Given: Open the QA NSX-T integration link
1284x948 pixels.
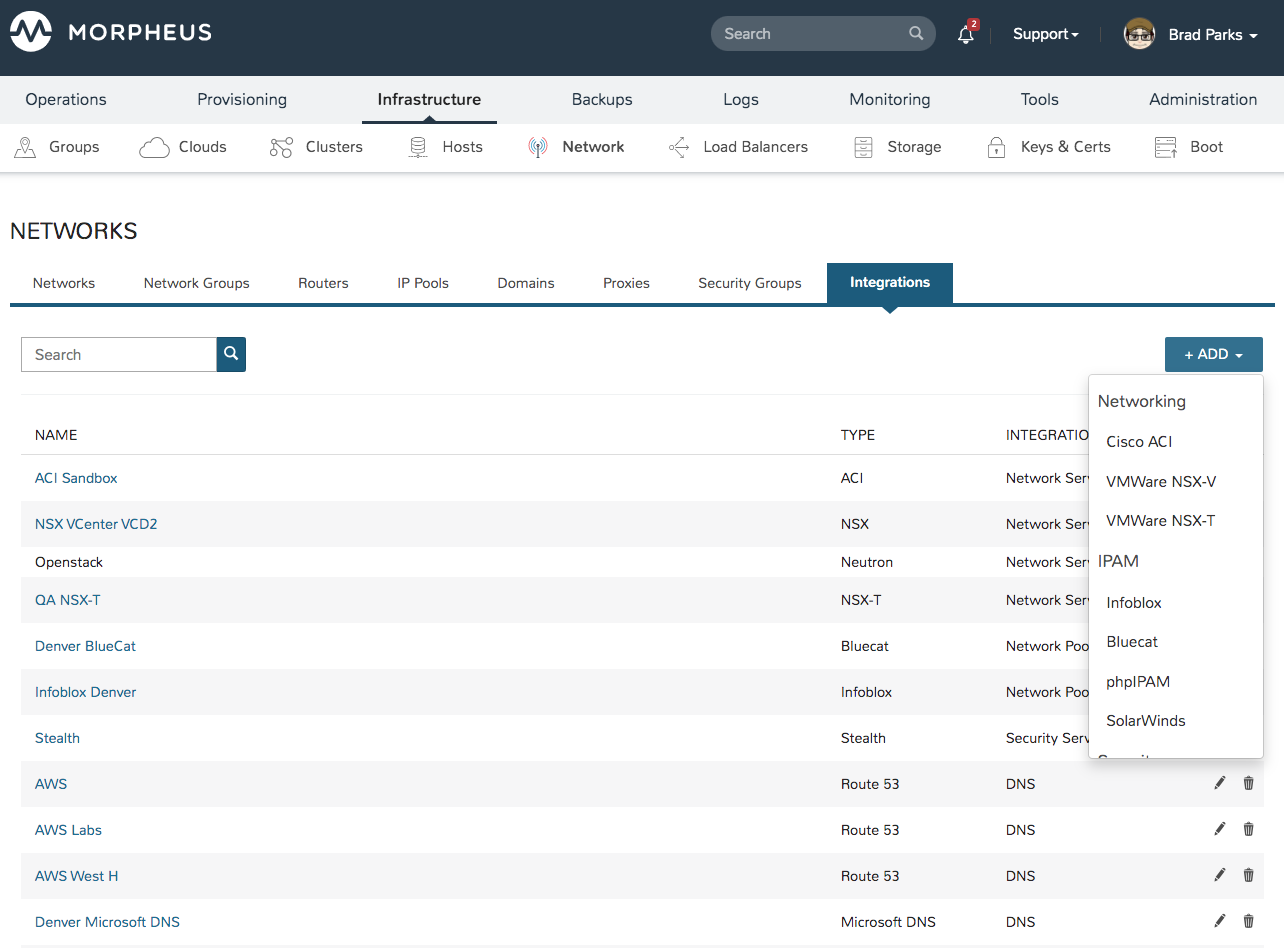Looking at the screenshot, I should 68,600.
